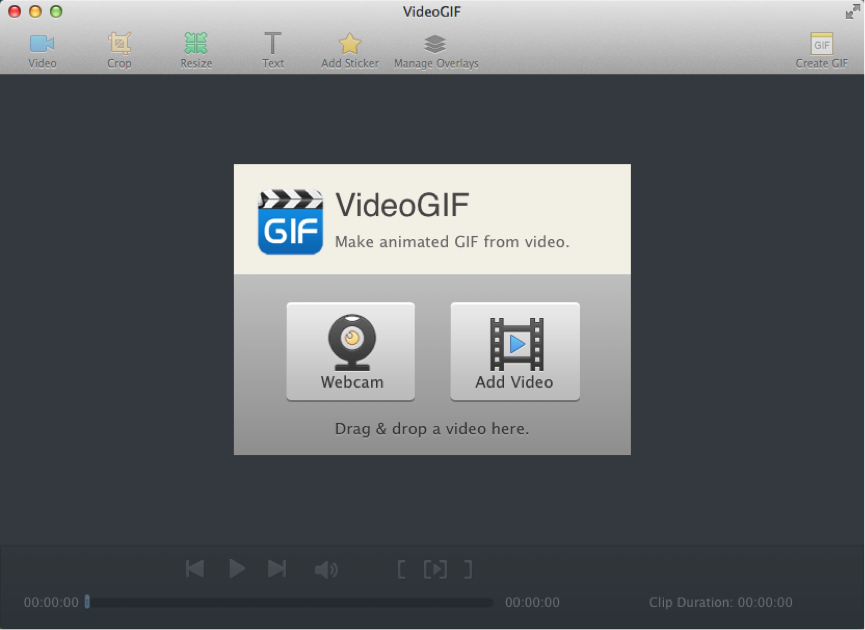This screenshot has width=865, height=630.
Task: Click the timeline scrubber handle
Action: click(87, 602)
